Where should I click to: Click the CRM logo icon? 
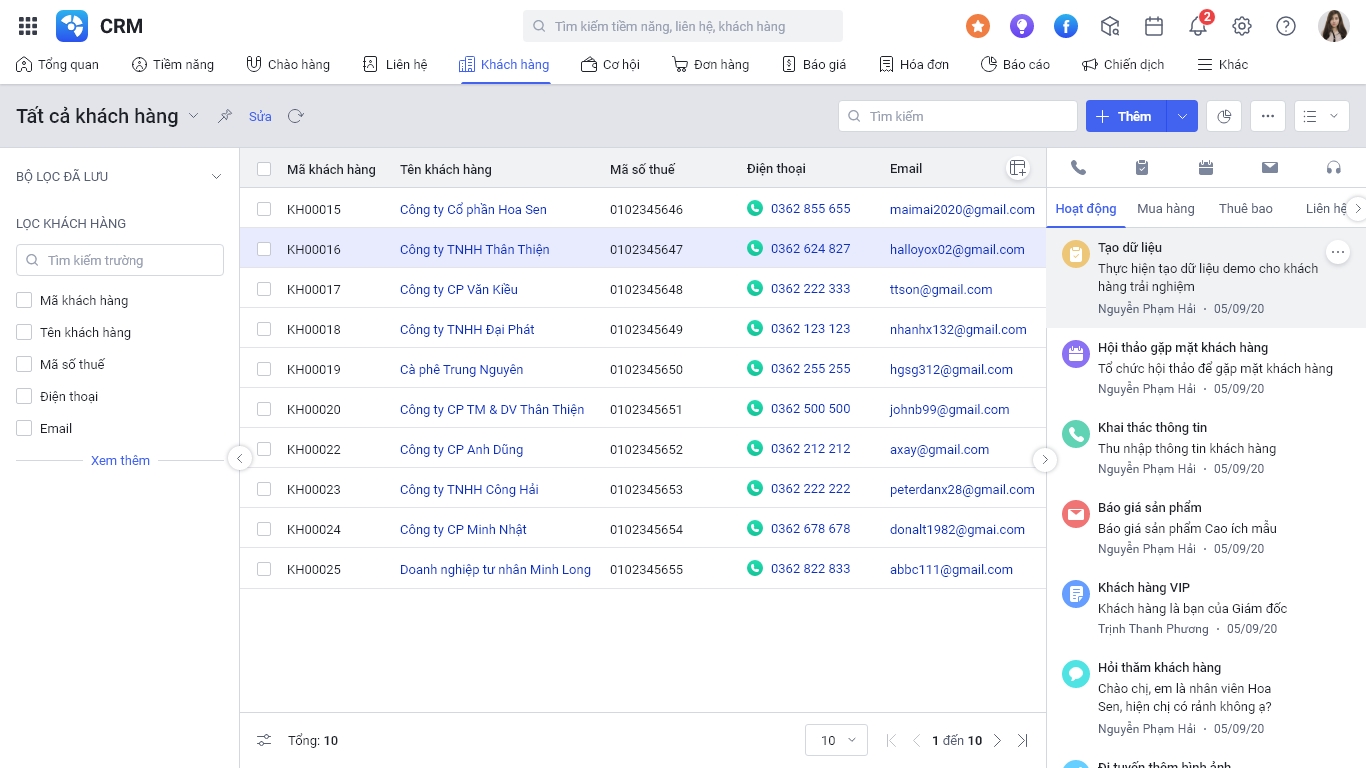coord(72,26)
